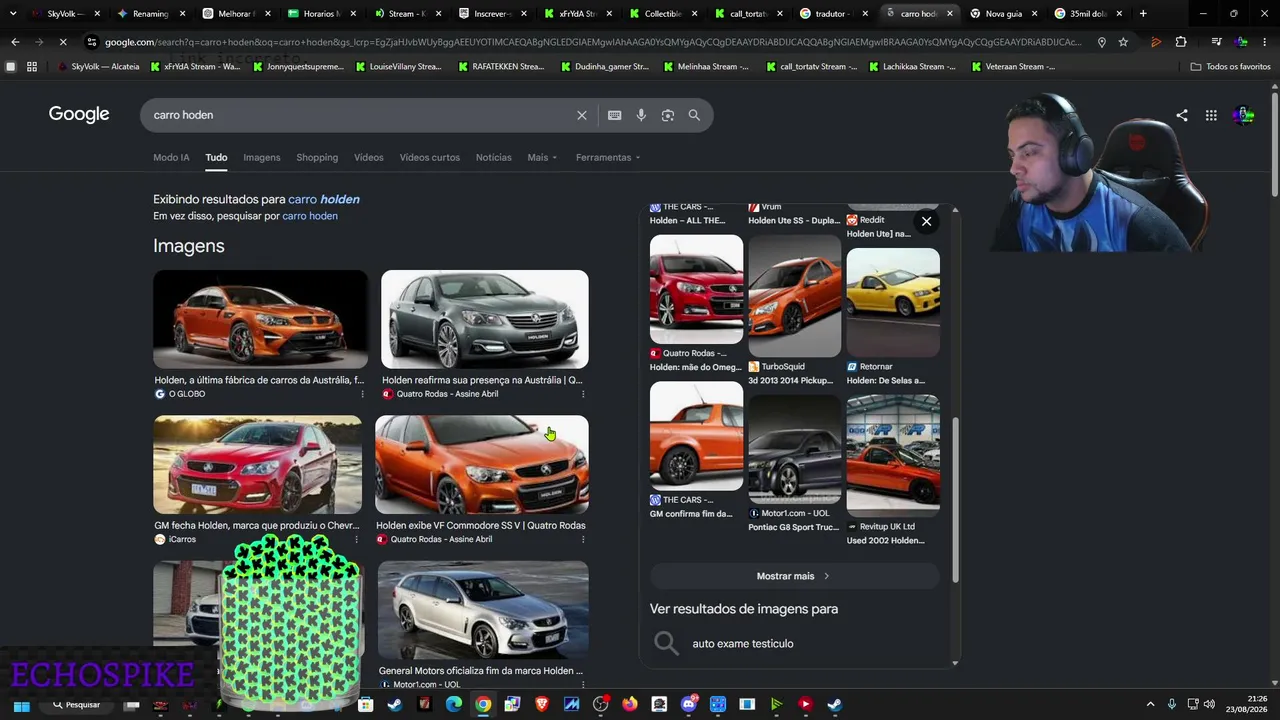This screenshot has width=1280, height=720.
Task: Open the Windows Start menu
Action: point(21,705)
